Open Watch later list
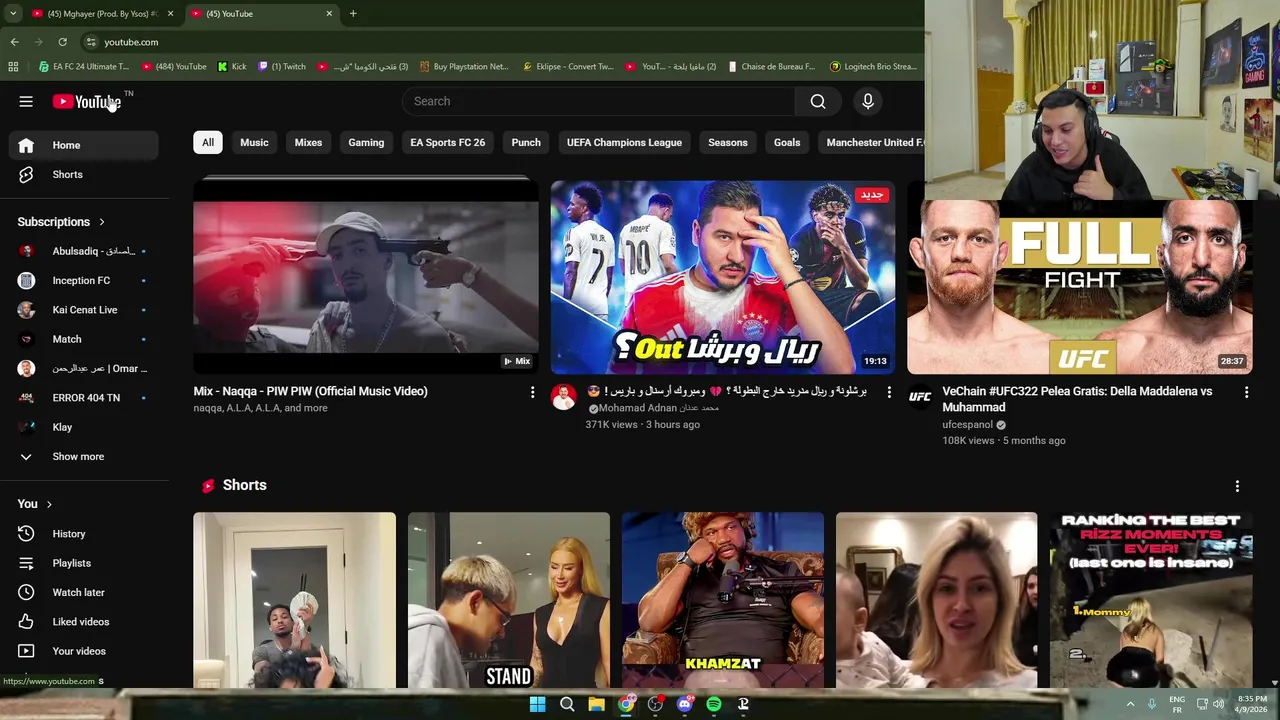Image resolution: width=1280 pixels, height=720 pixels. [x=84, y=592]
